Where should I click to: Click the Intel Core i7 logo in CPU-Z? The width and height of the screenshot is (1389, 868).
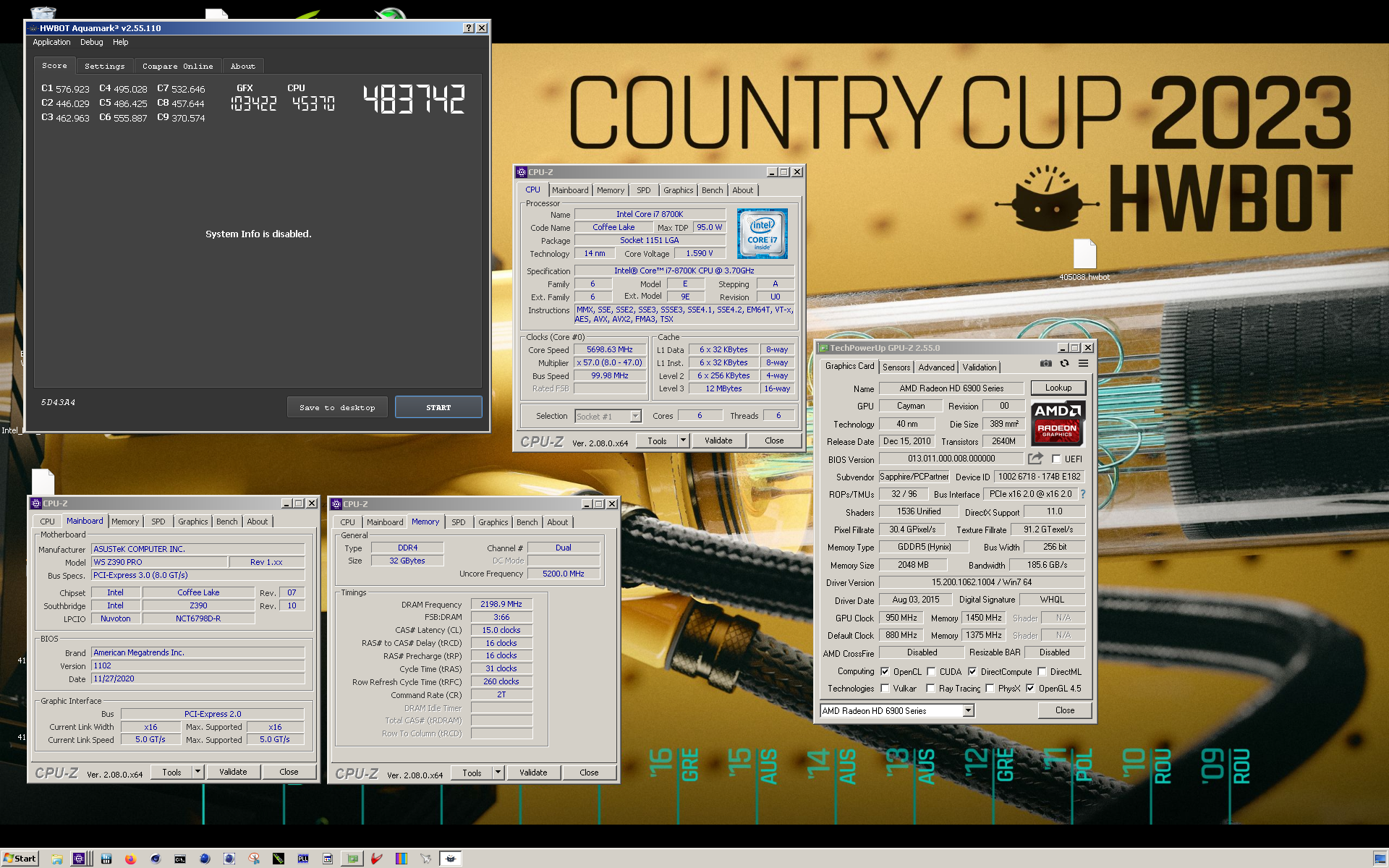tap(762, 234)
